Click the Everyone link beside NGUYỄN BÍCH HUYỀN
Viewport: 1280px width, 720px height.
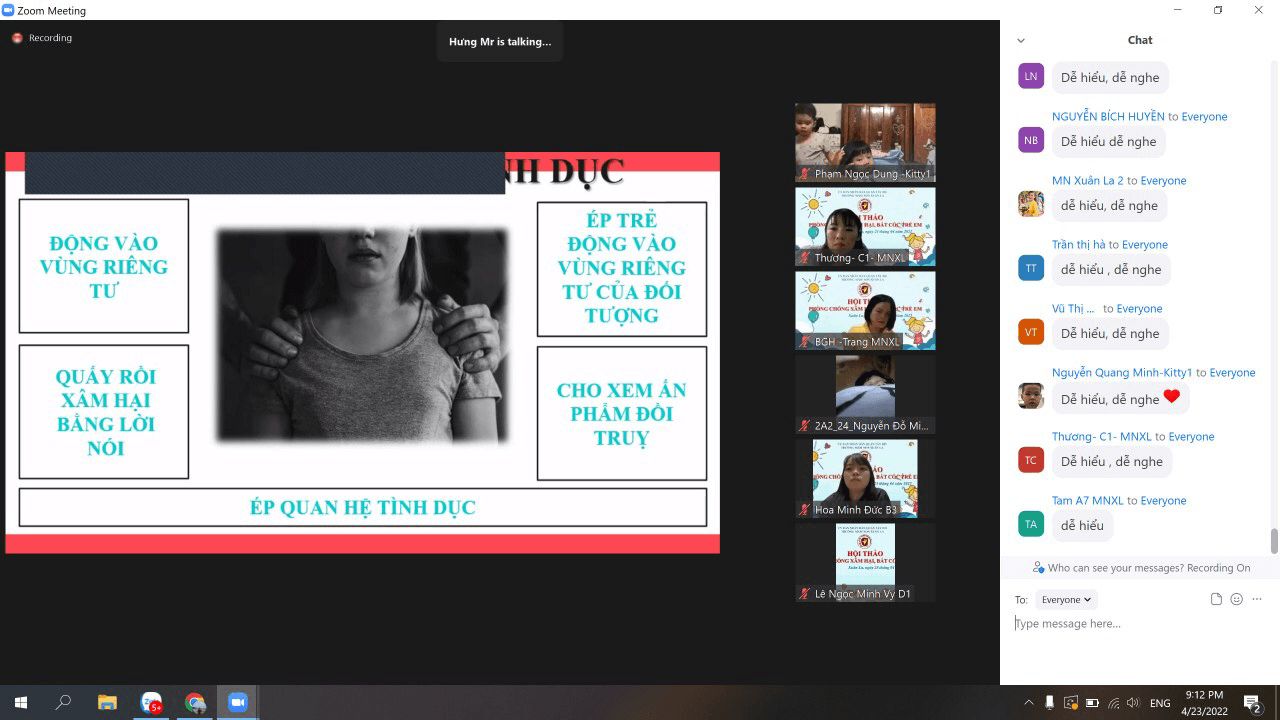coord(1204,117)
